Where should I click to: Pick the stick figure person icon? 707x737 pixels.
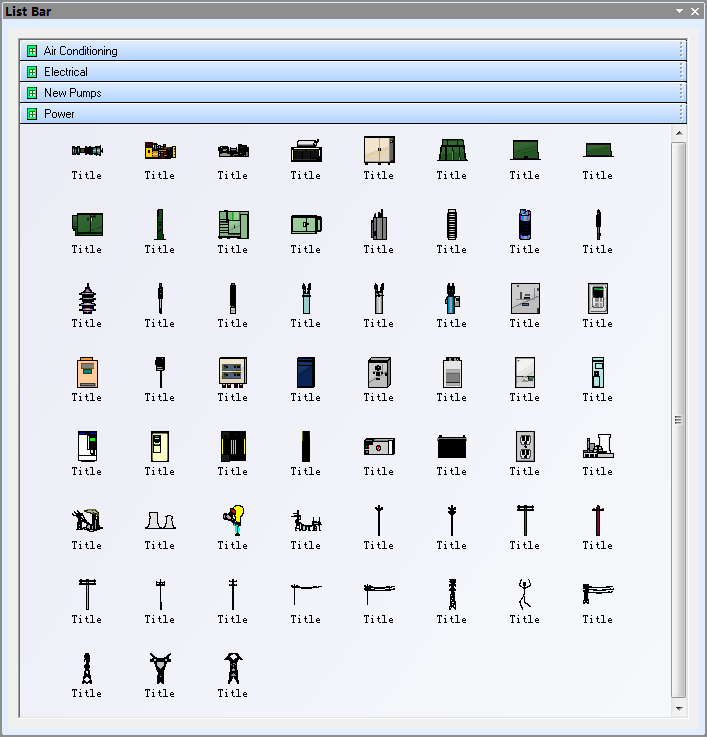click(524, 594)
